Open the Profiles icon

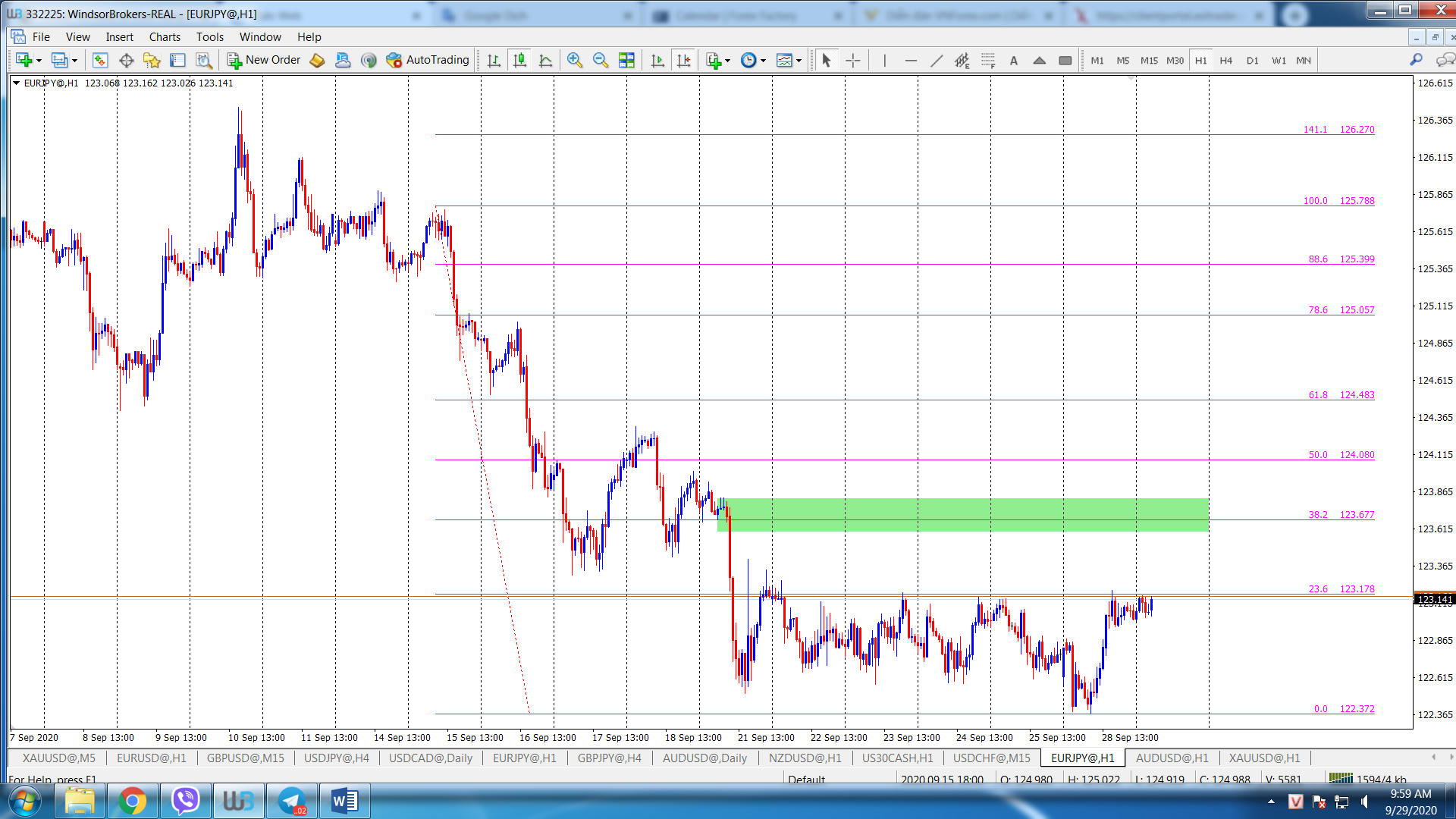click(59, 60)
